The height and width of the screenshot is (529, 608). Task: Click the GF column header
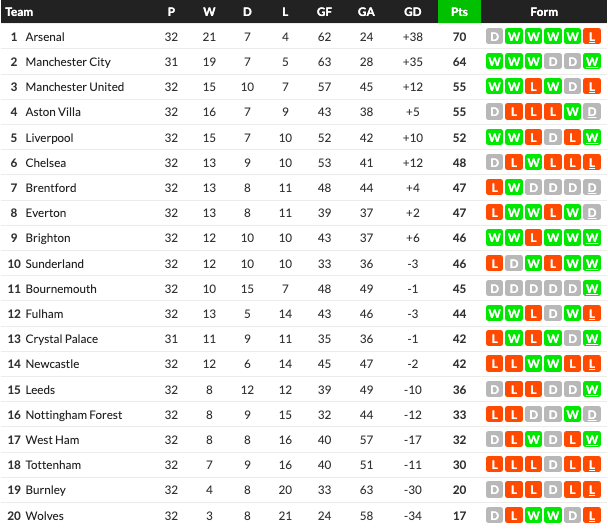point(324,12)
